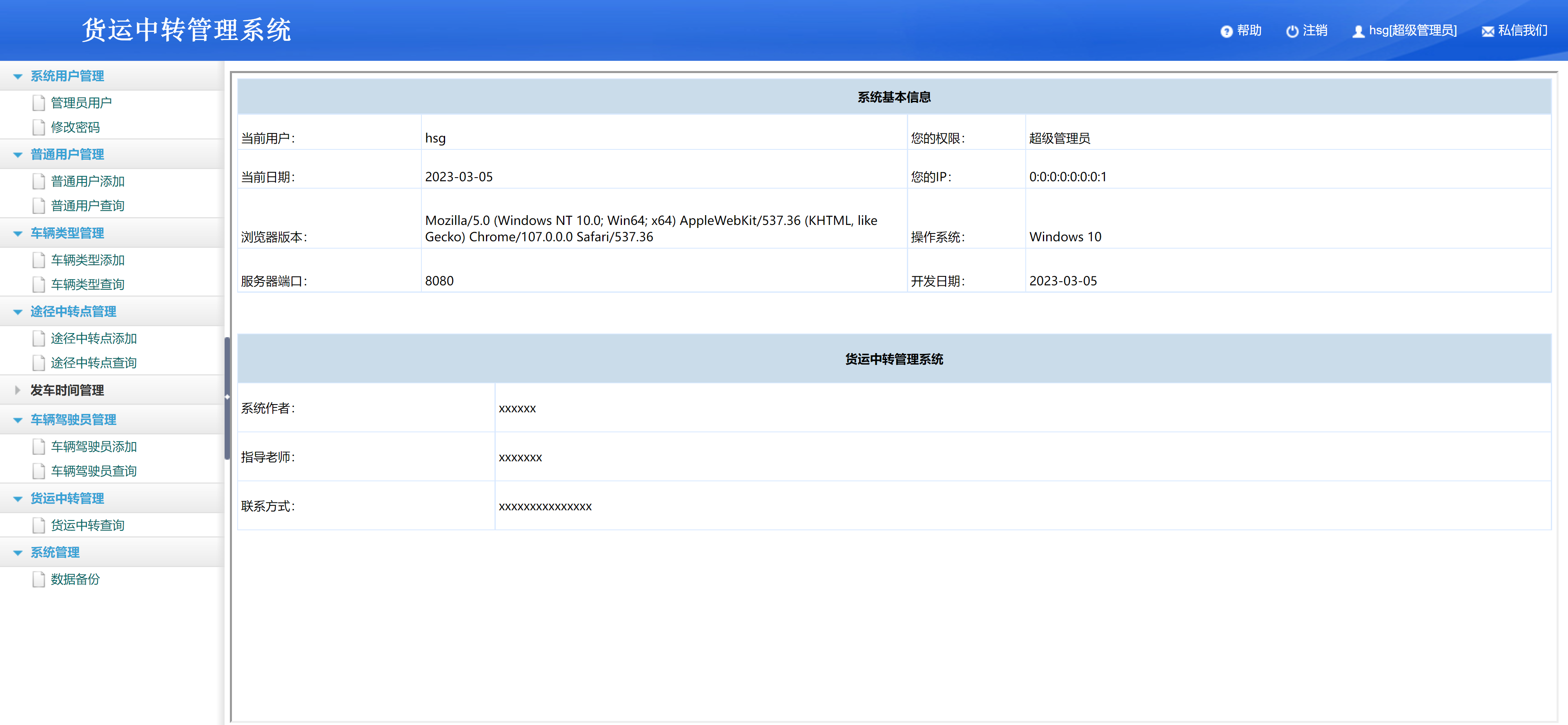The height and width of the screenshot is (725, 1568).
Task: Click the sidebar collapse splitter handle
Action: tap(227, 398)
